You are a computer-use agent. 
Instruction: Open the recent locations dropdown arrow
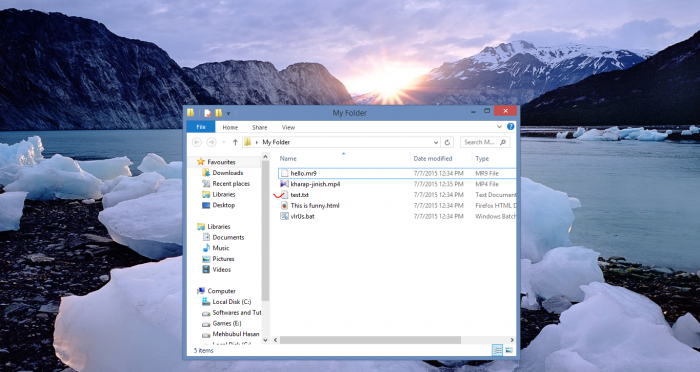pos(224,142)
